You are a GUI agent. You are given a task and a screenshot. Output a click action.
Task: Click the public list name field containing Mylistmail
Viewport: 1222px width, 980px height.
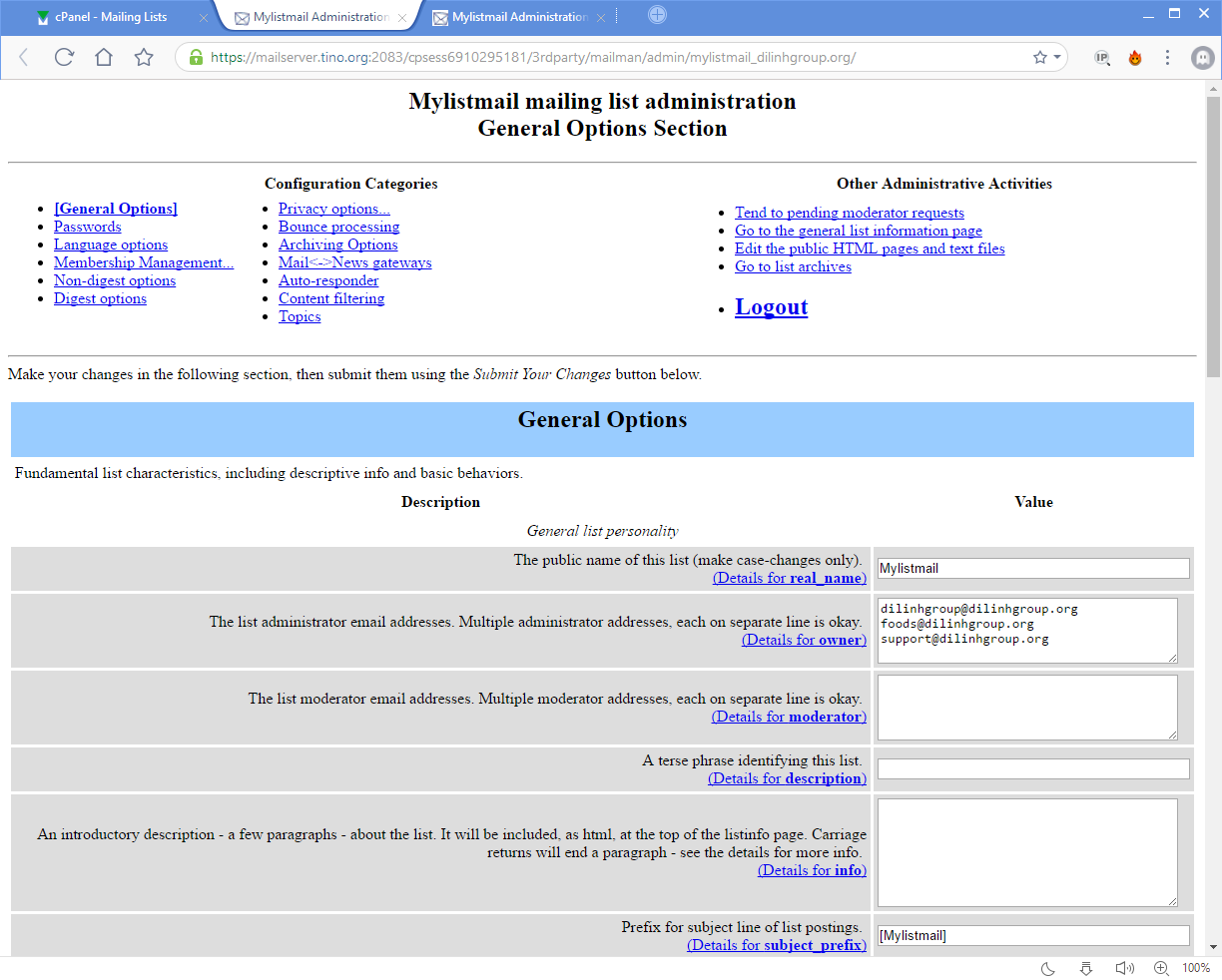coord(1033,569)
